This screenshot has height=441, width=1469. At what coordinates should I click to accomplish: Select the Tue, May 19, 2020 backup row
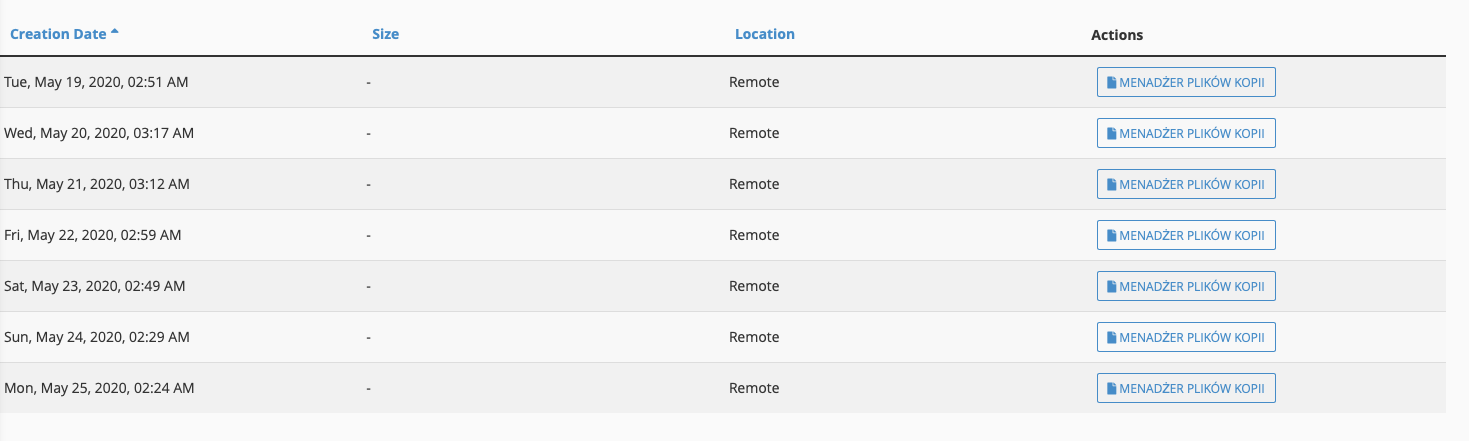pos(723,82)
